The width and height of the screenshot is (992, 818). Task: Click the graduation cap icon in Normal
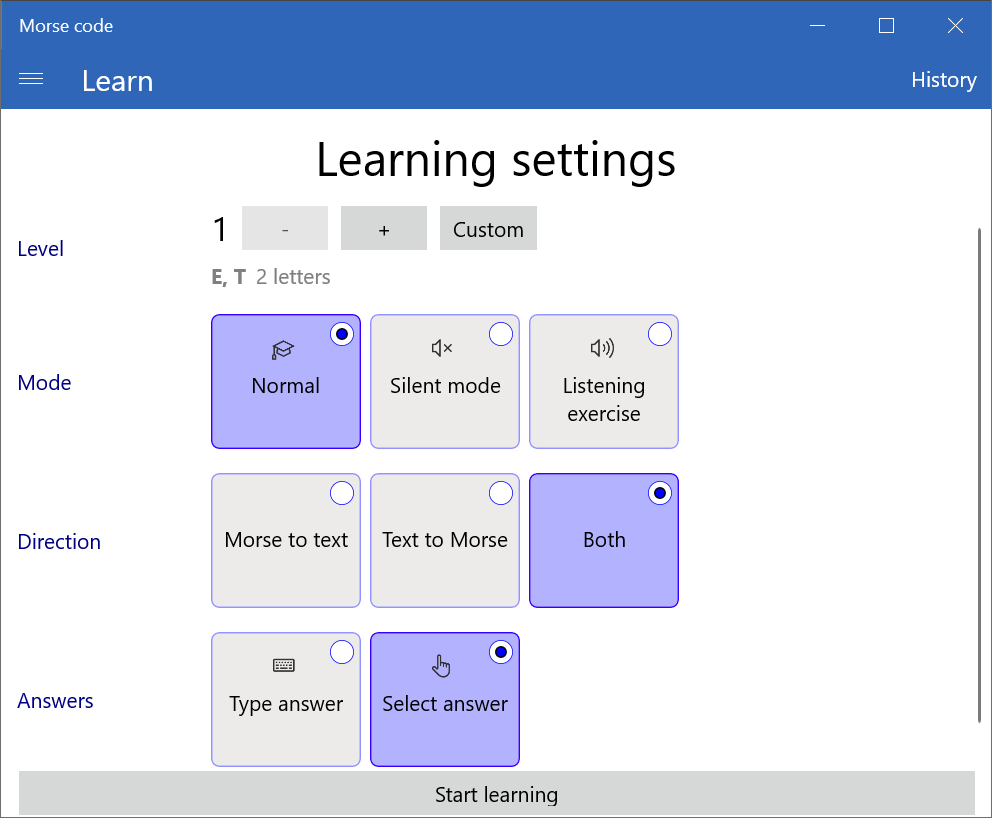[x=284, y=349]
